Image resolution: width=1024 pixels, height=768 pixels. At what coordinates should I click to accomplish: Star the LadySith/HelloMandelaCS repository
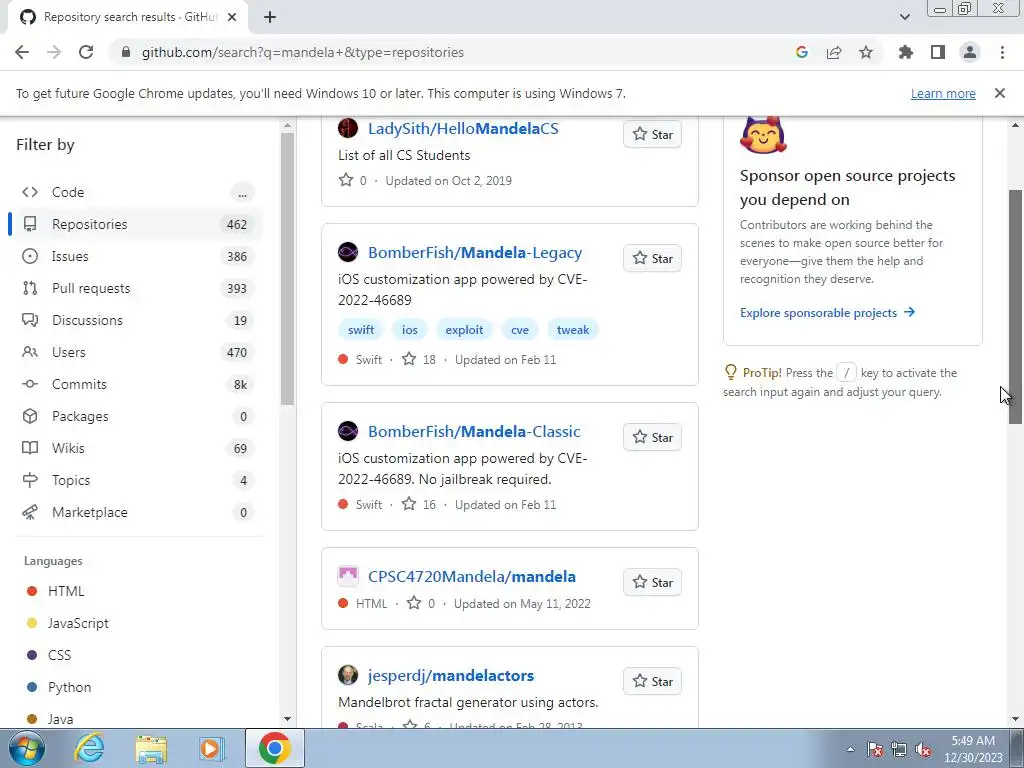(x=652, y=135)
